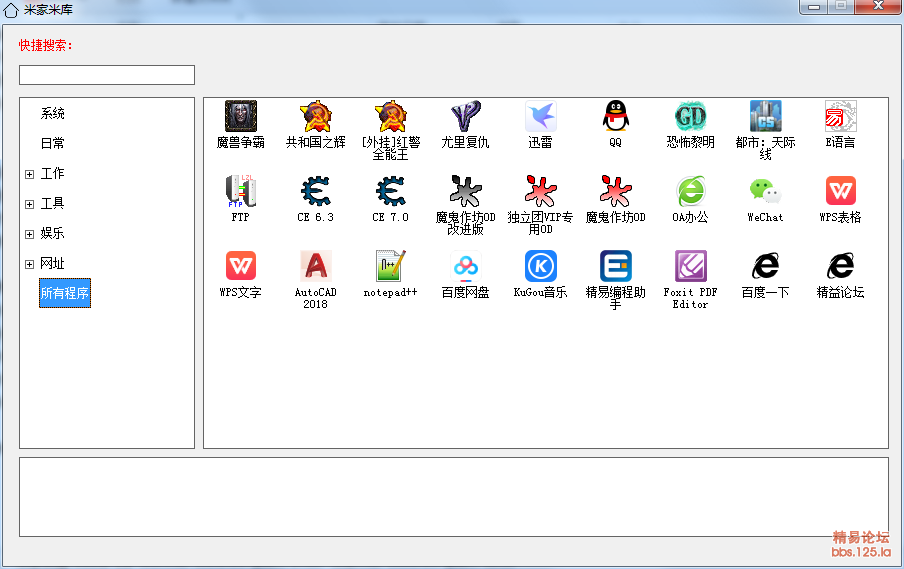The width and height of the screenshot is (904, 569).
Task: Open 恐怖黎明 GD icon
Action: point(690,116)
